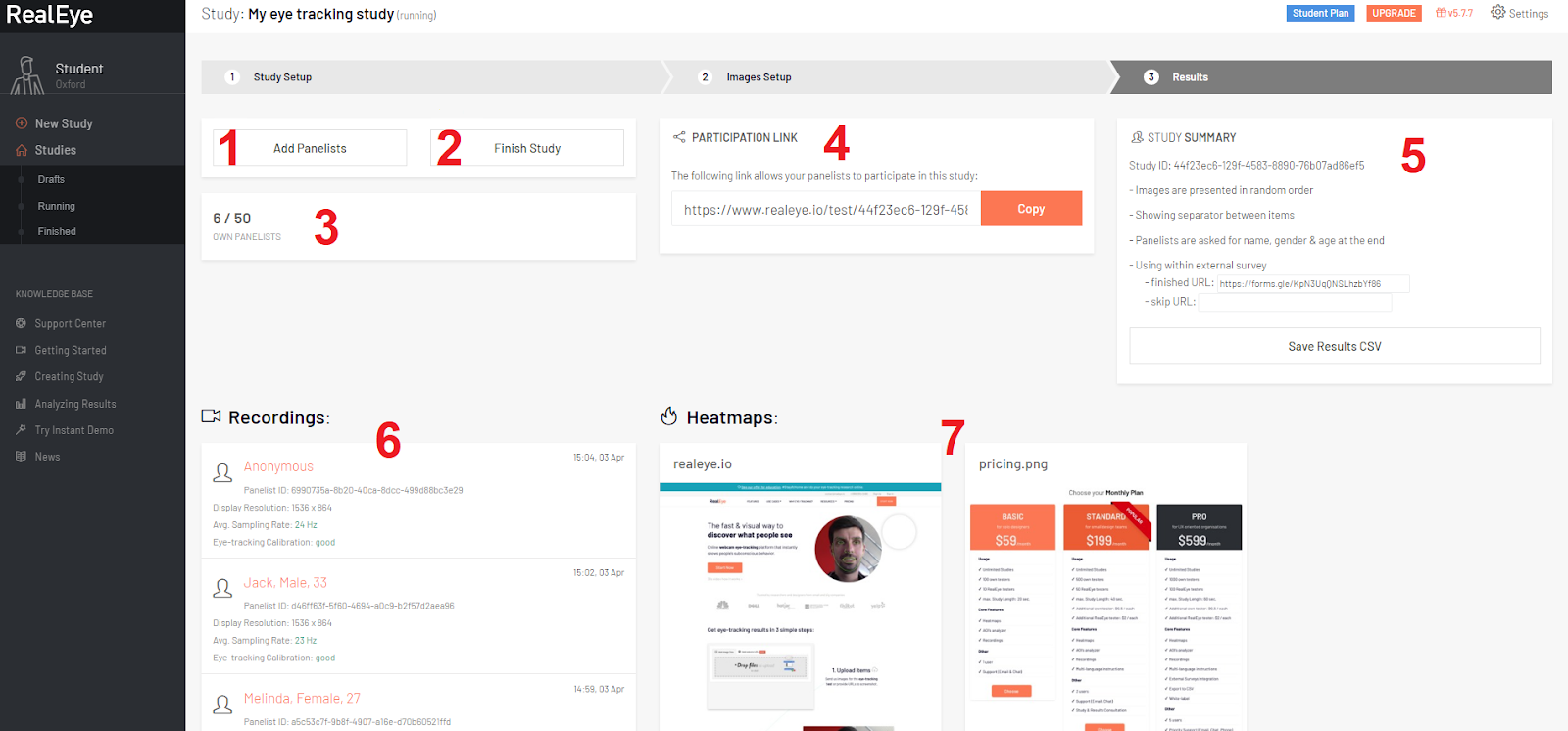Open Settings gear icon
Viewport: 1568px width, 731px height.
[1497, 12]
